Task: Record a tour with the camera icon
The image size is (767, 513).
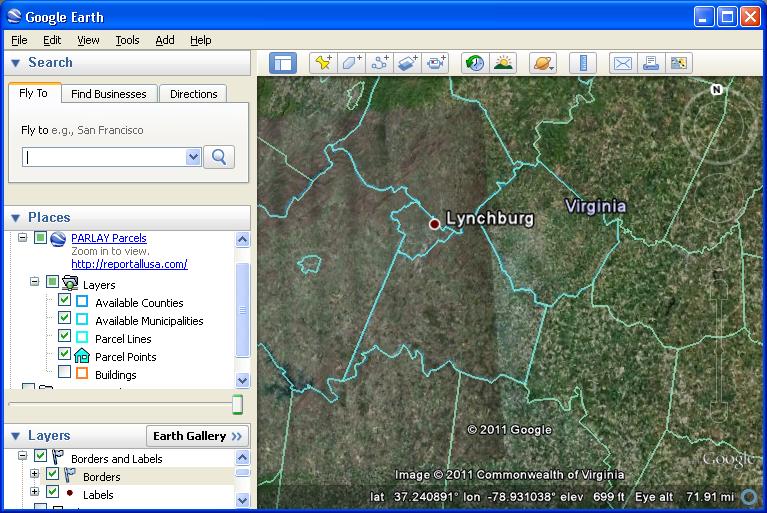Action: click(x=435, y=63)
